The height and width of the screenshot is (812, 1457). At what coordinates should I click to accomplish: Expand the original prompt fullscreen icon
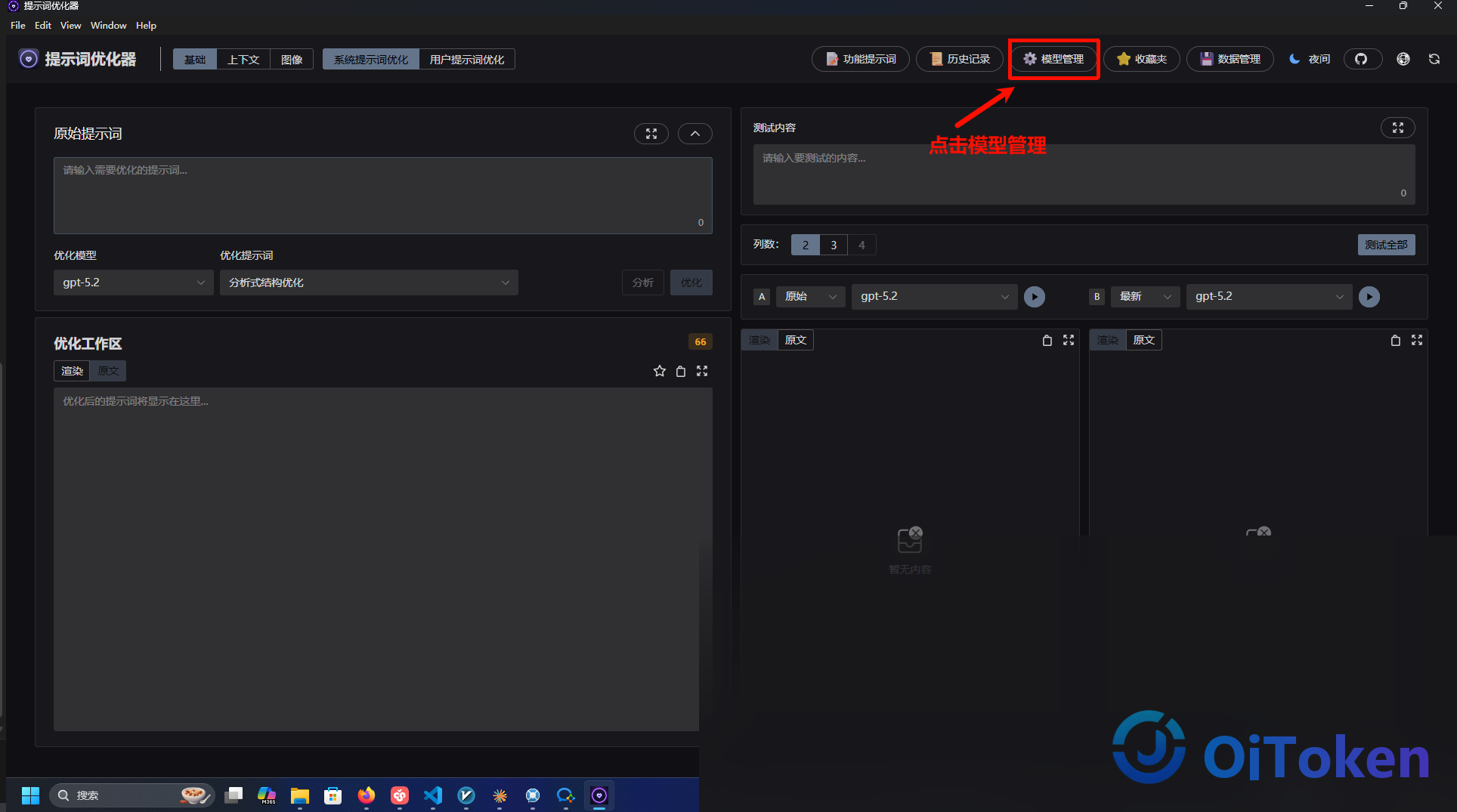click(651, 134)
